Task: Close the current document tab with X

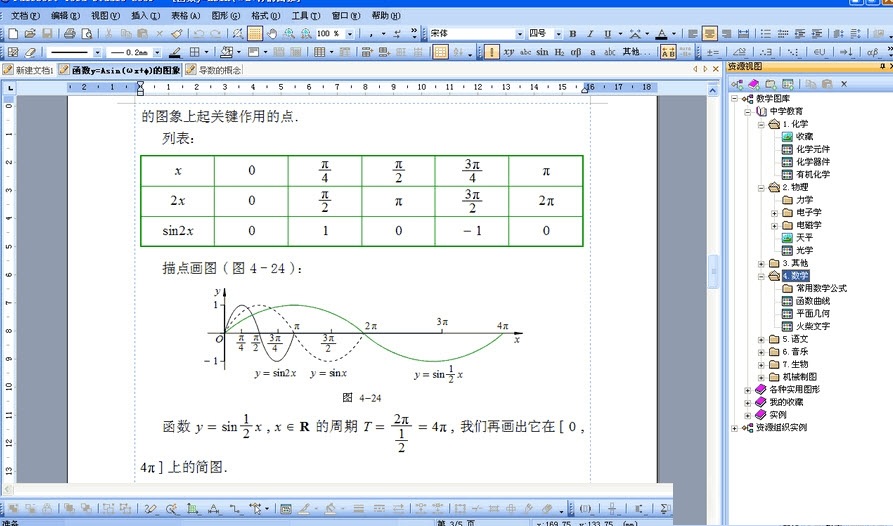Action: [x=716, y=69]
